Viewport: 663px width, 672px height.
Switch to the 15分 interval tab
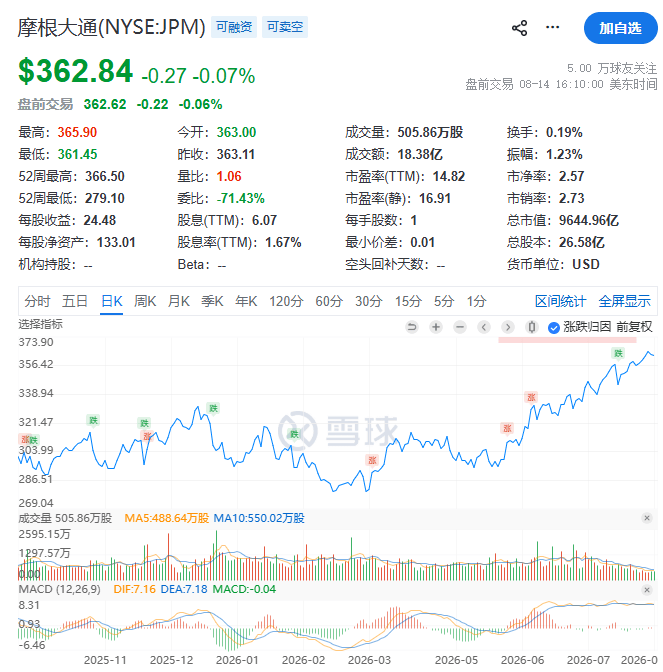[408, 301]
